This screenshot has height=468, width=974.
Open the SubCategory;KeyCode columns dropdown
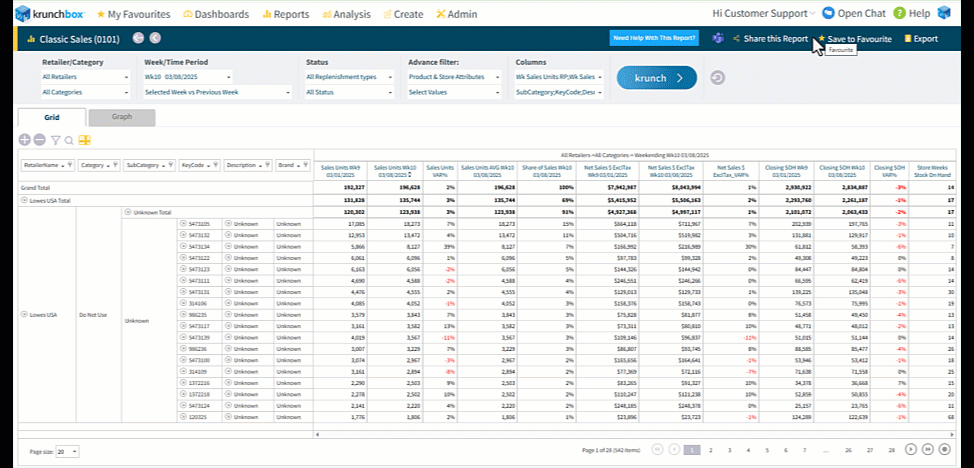tap(559, 93)
